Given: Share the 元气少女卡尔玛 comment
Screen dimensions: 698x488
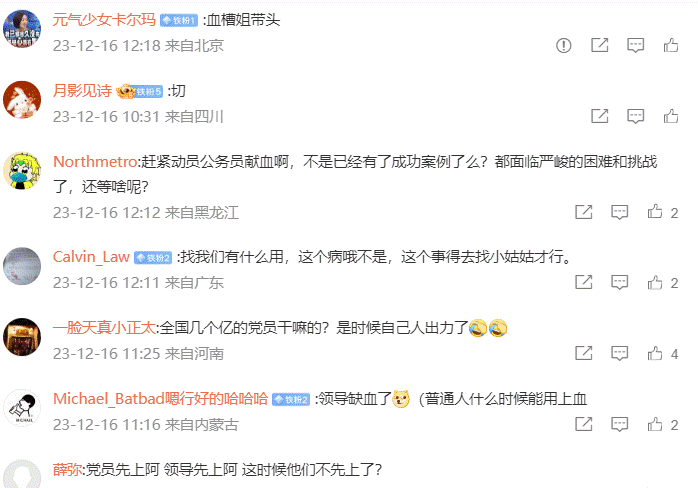Looking at the screenshot, I should click(x=600, y=45).
